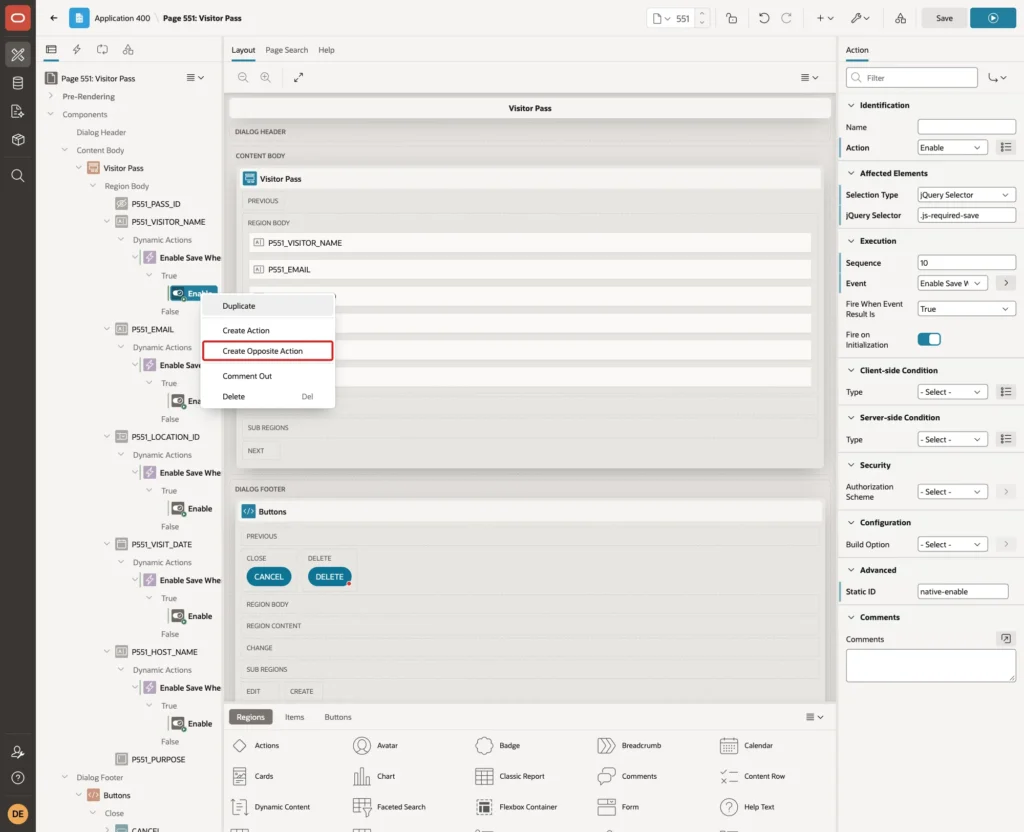Collapse the Affected Elements section
1024x832 pixels.
pos(850,173)
